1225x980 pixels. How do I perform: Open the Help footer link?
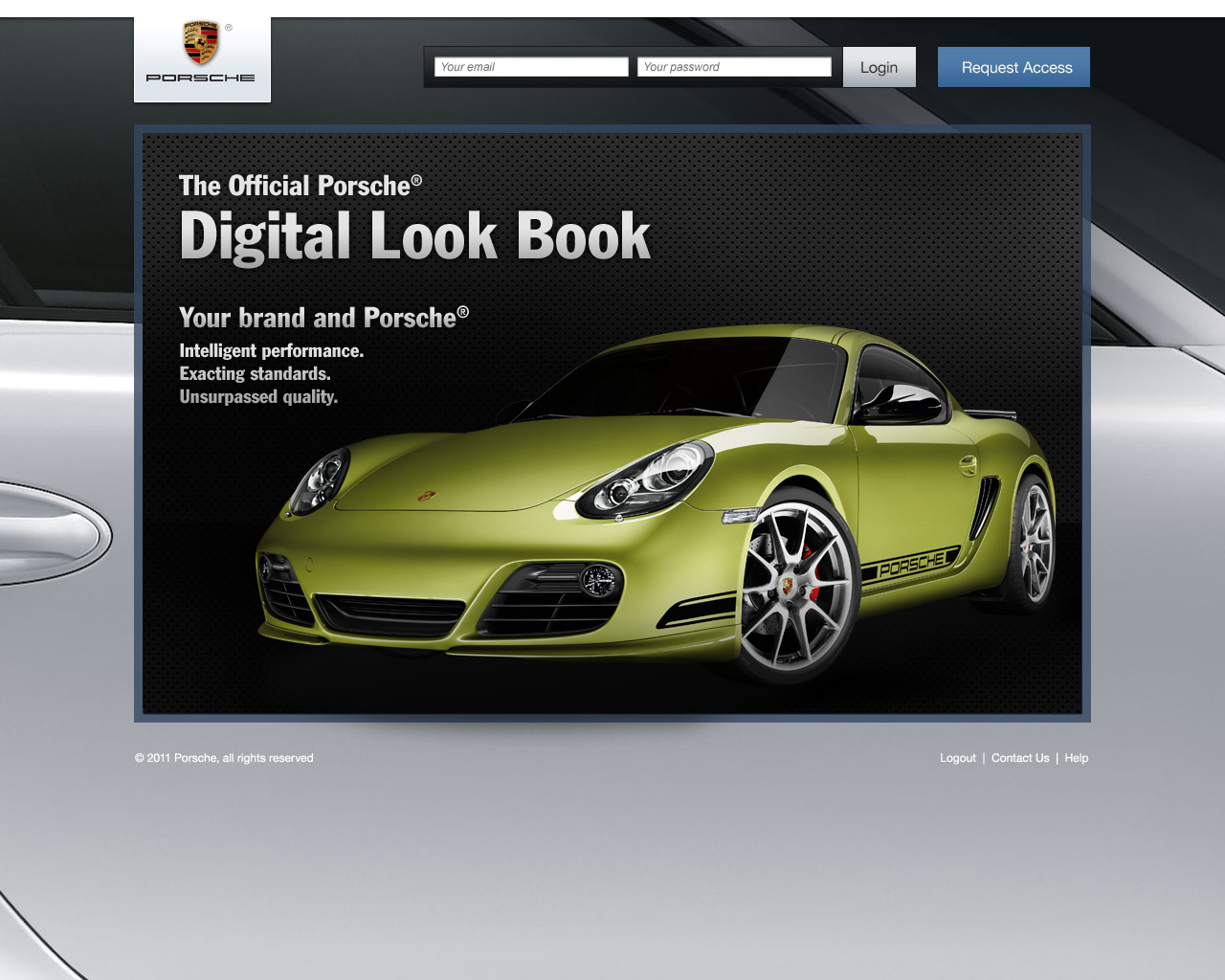click(x=1077, y=758)
